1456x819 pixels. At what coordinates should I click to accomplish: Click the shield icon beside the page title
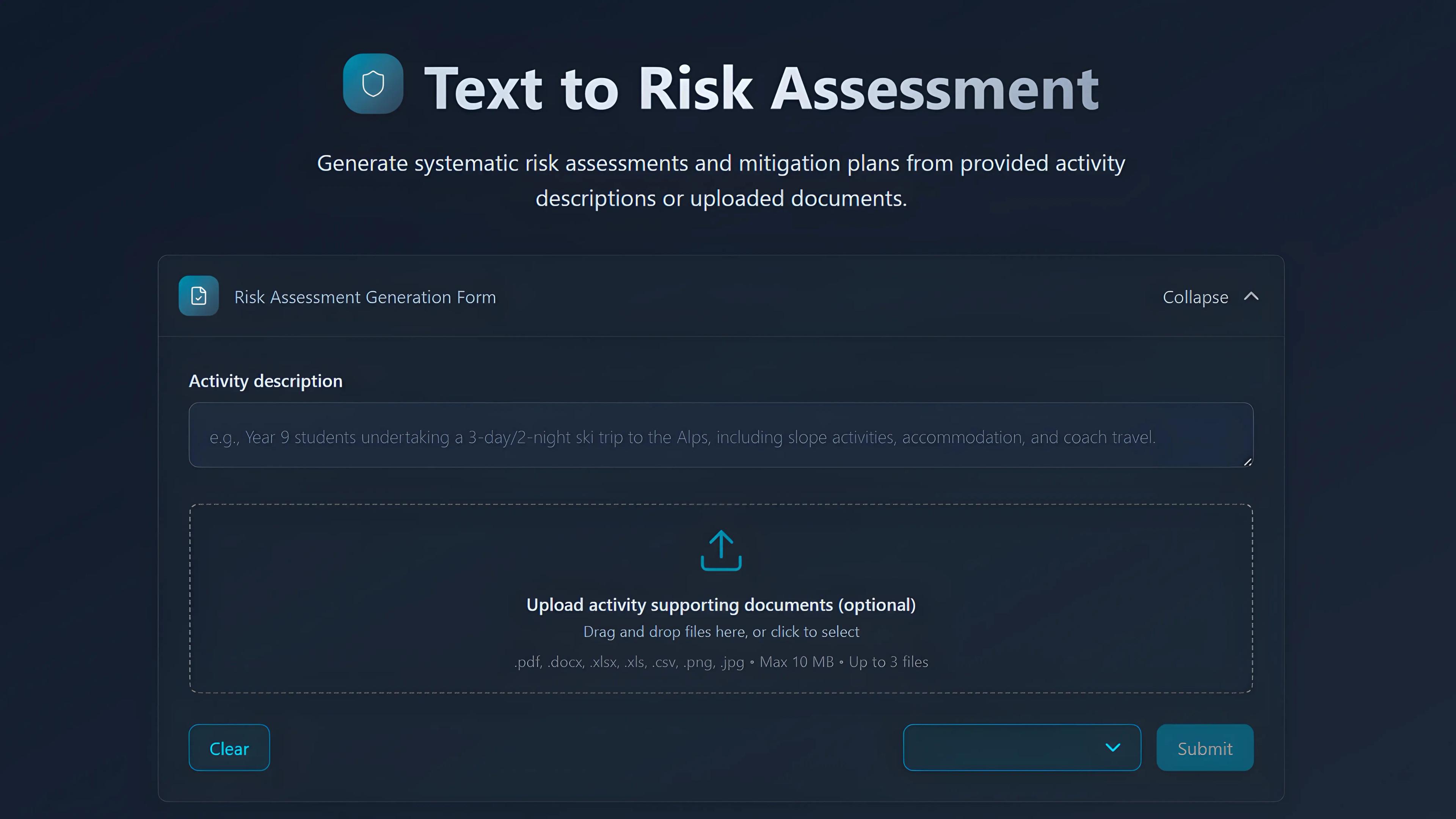[x=372, y=84]
